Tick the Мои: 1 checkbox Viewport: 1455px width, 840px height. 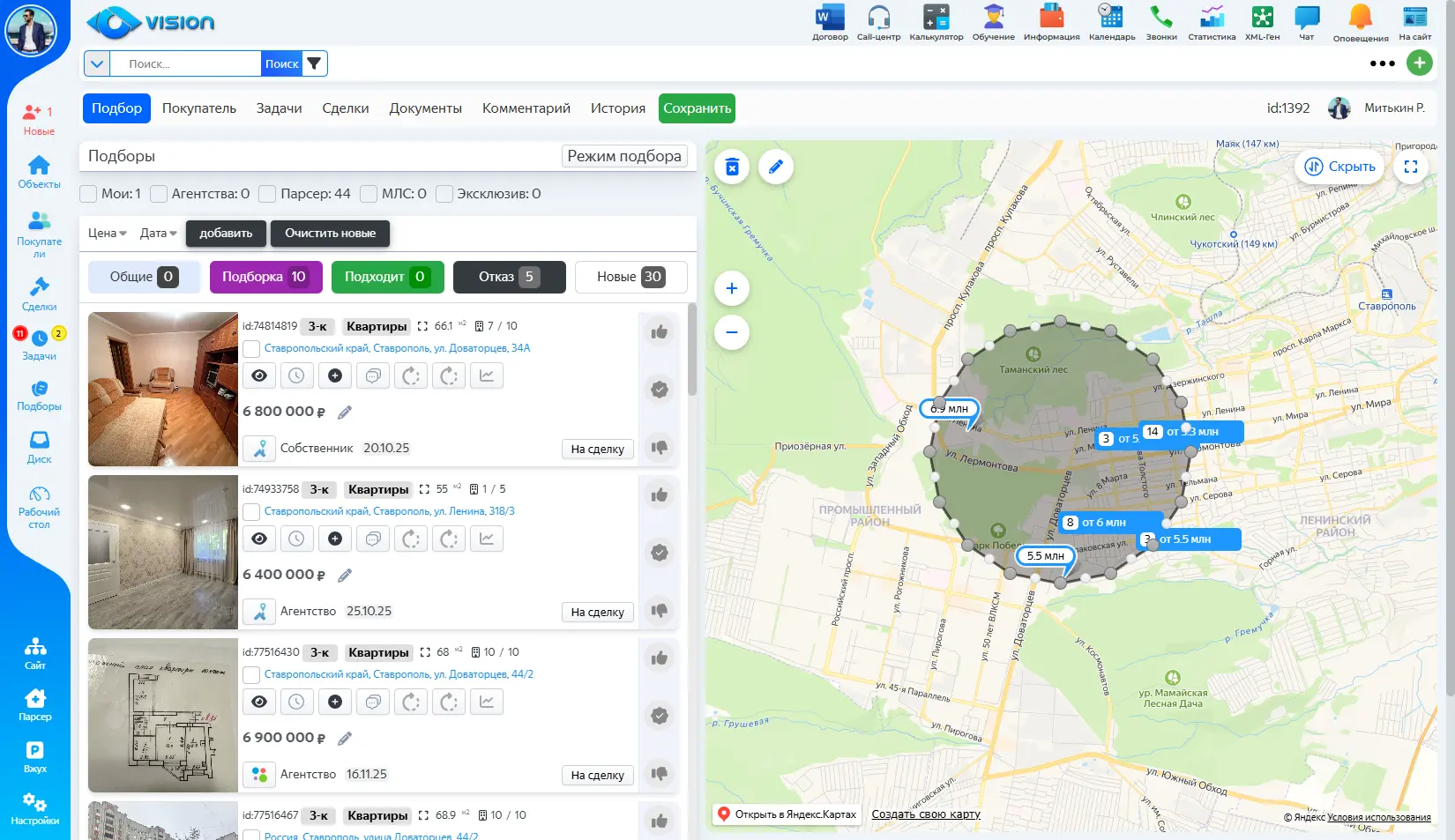(x=89, y=194)
